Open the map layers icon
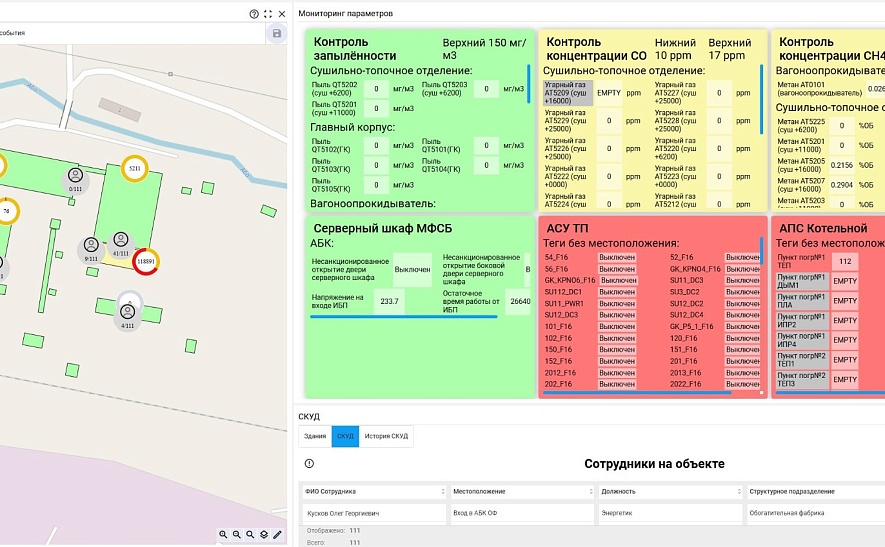The height and width of the screenshot is (547, 885). [264, 534]
